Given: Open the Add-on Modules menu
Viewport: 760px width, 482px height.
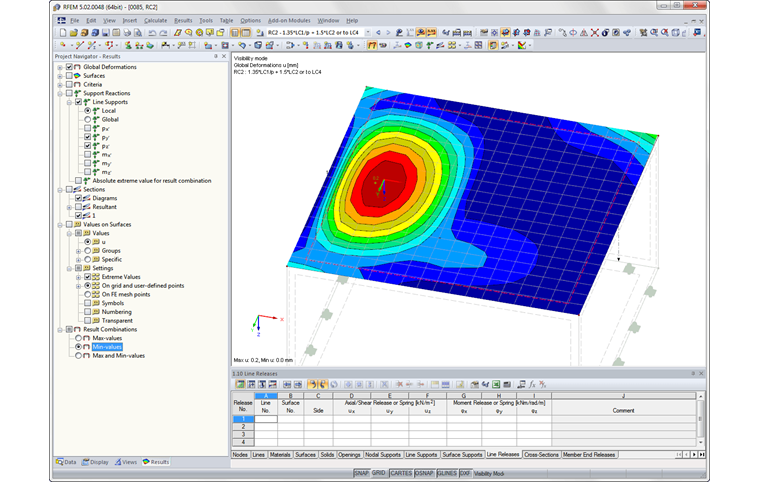Looking at the screenshot, I should [290, 20].
